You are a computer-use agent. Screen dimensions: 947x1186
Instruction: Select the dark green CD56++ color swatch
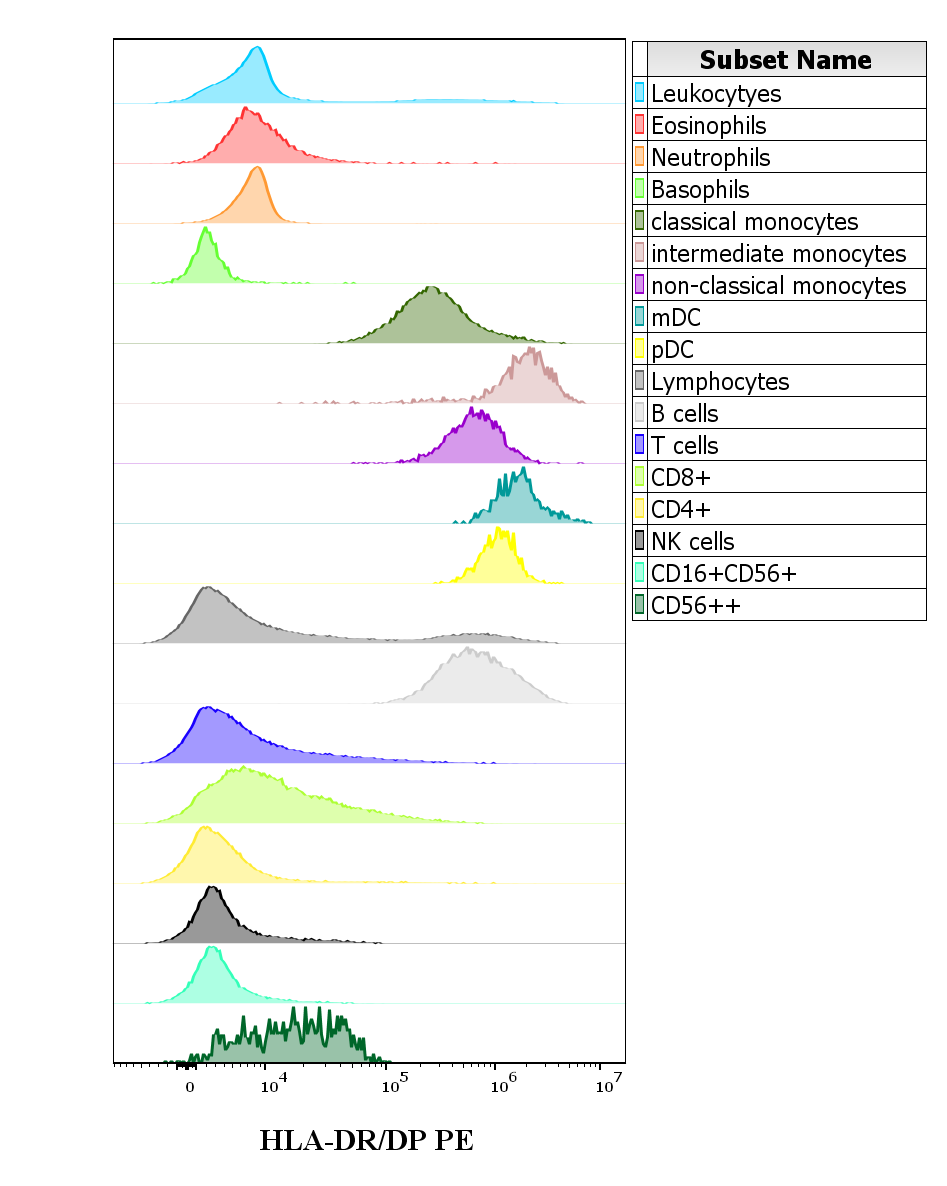[640, 606]
